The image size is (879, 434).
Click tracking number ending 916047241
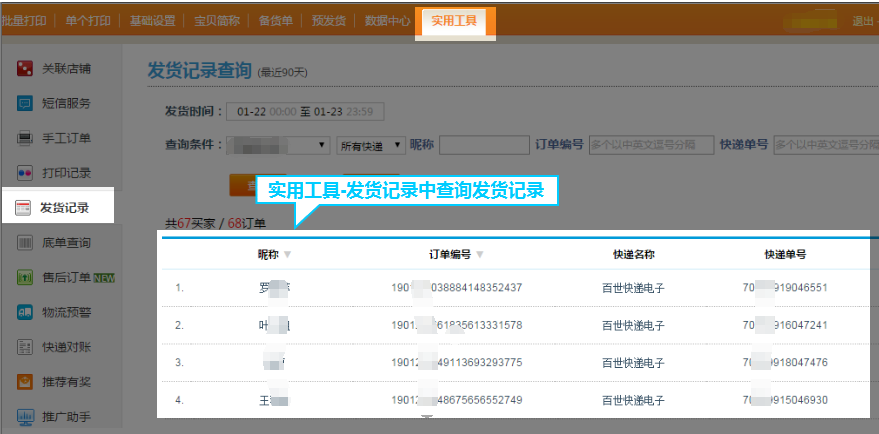(785, 325)
